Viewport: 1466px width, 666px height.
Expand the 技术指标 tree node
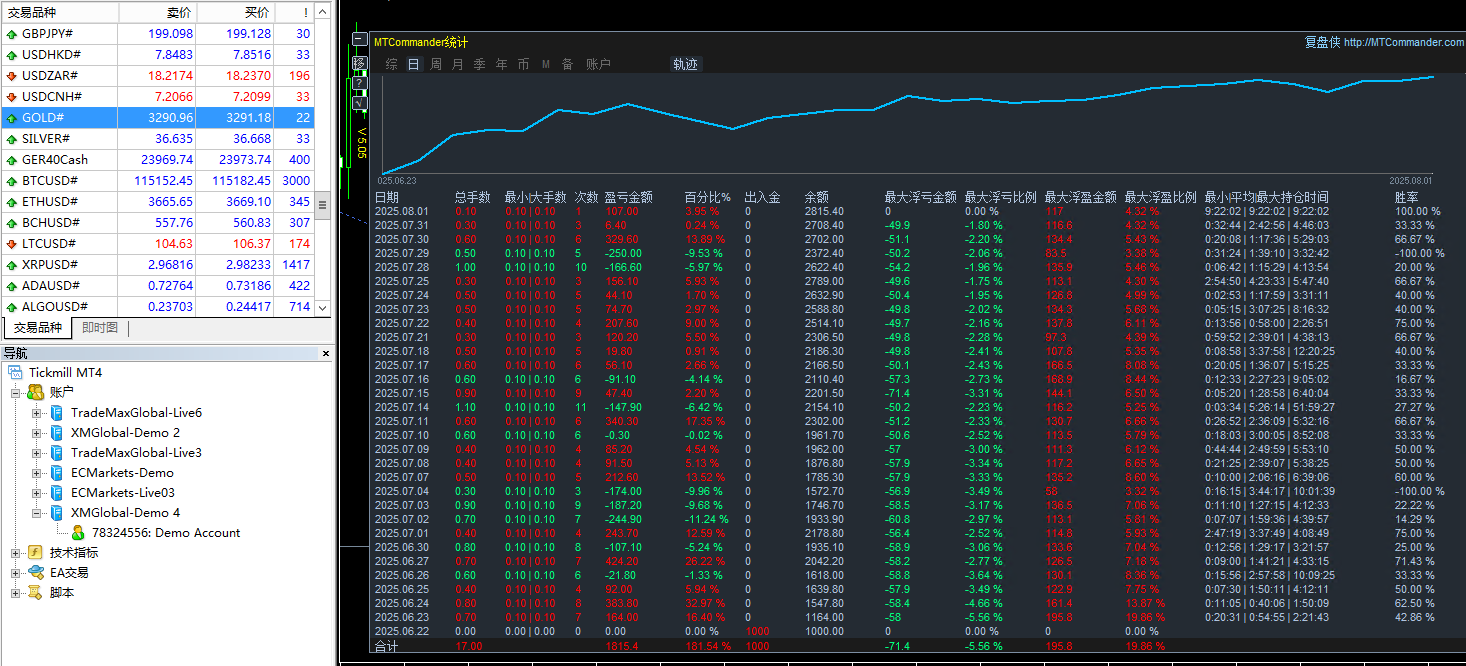click(16, 553)
